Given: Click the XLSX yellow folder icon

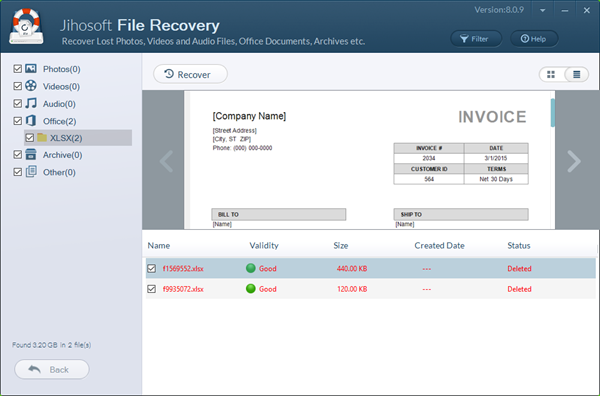Looking at the screenshot, I should pyautogui.click(x=42, y=137).
